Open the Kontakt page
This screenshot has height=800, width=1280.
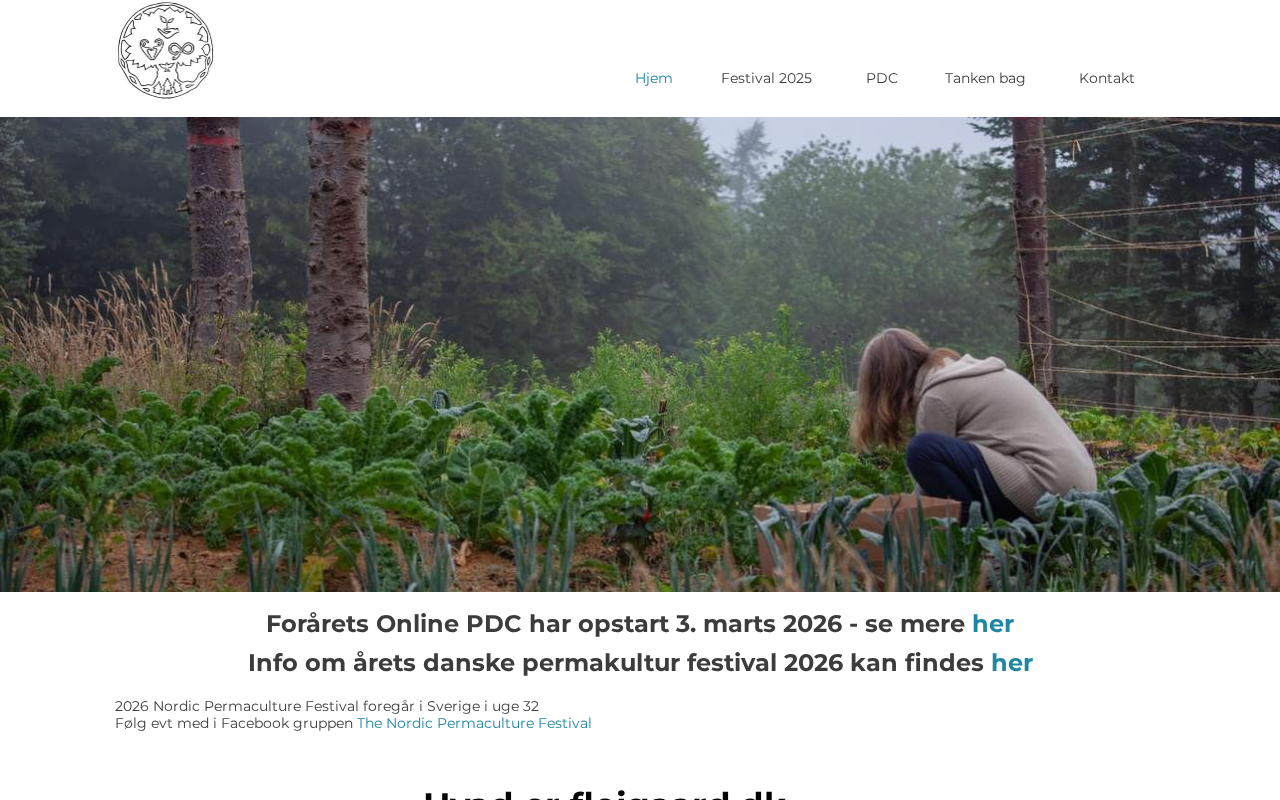(x=1107, y=78)
